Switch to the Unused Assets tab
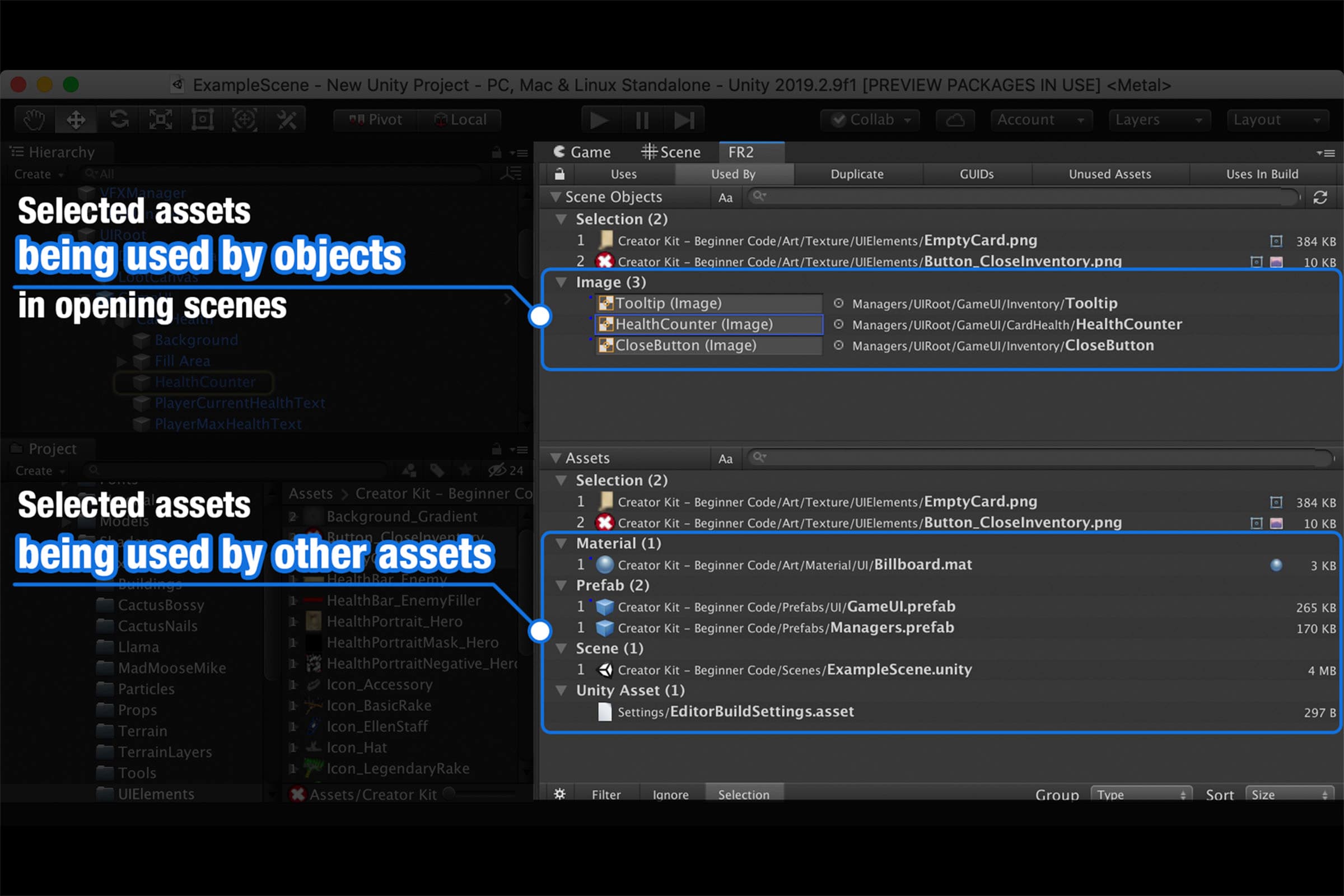 (x=1110, y=174)
